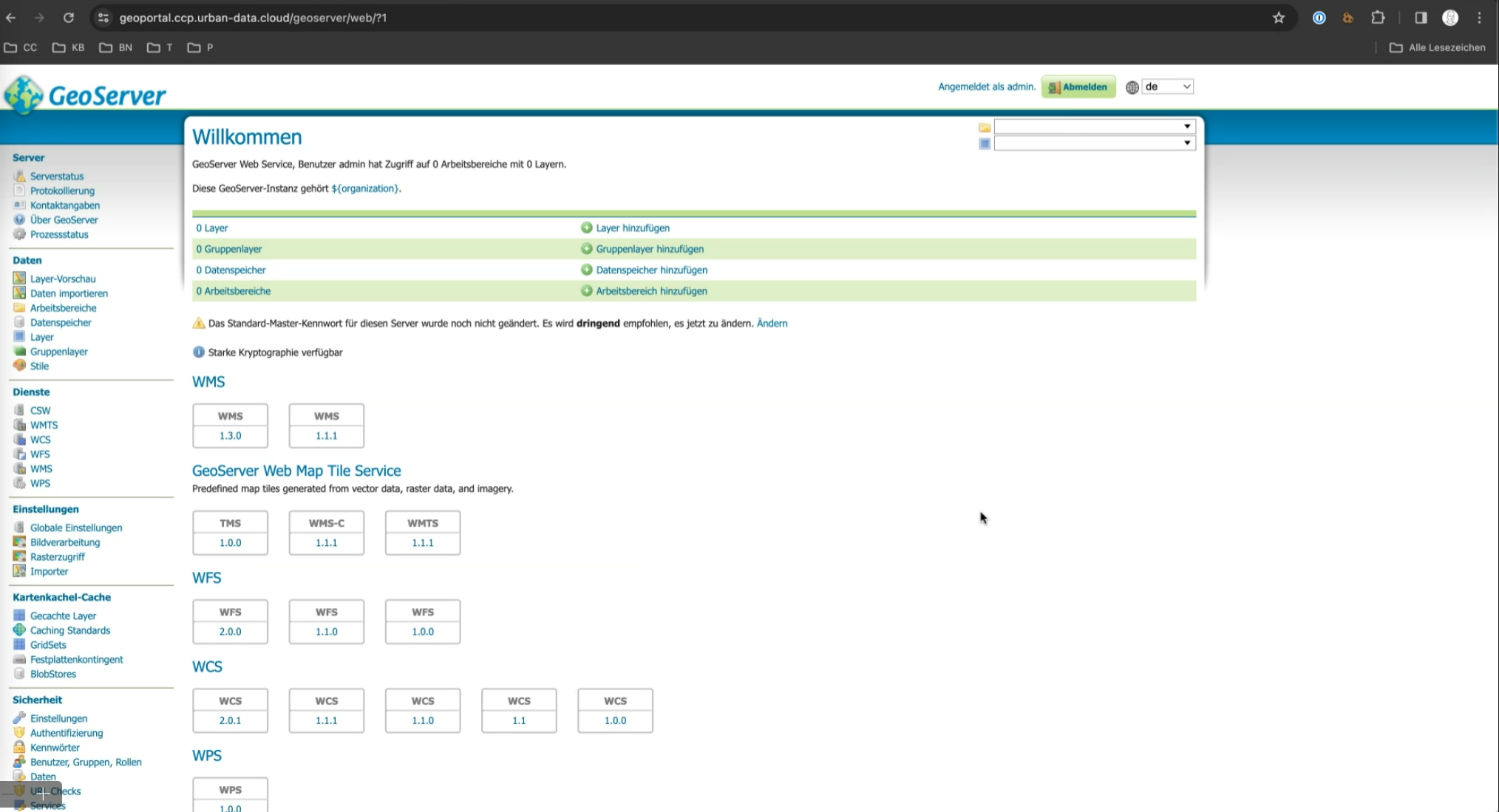Click the Protokollierung page icon
Viewport: 1499px width, 812px height.
click(x=19, y=191)
